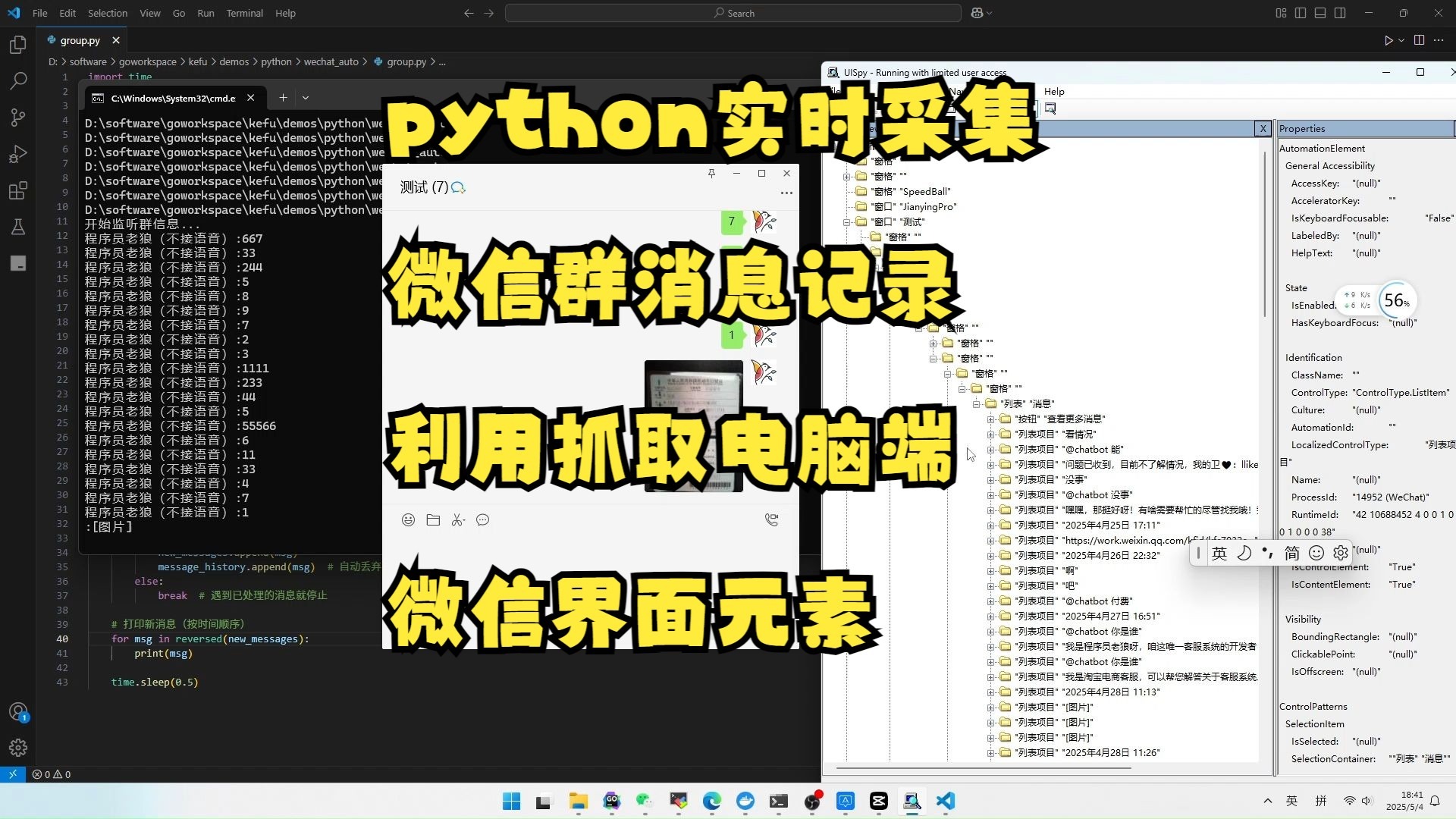The image size is (1456, 819).
Task: Open the photo thumbnail in WeChat chat
Action: tap(693, 426)
